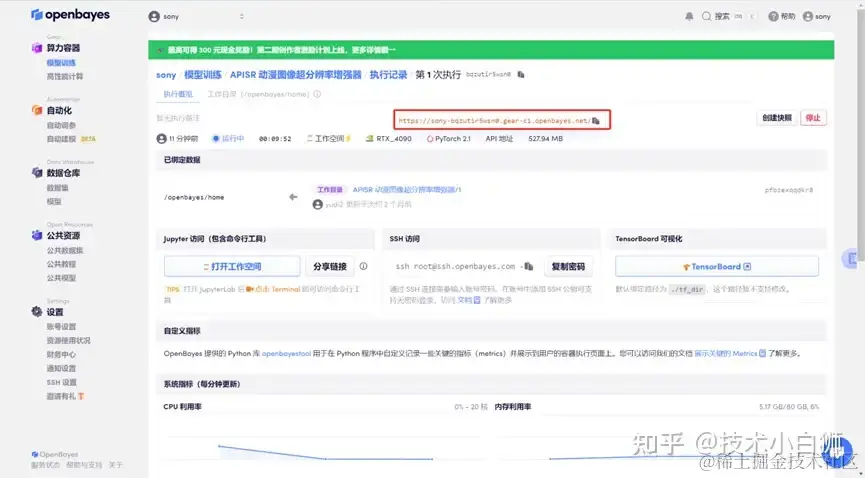The image size is (865, 478).
Task: Click the PyTorch 2.1 icon
Action: [430, 139]
